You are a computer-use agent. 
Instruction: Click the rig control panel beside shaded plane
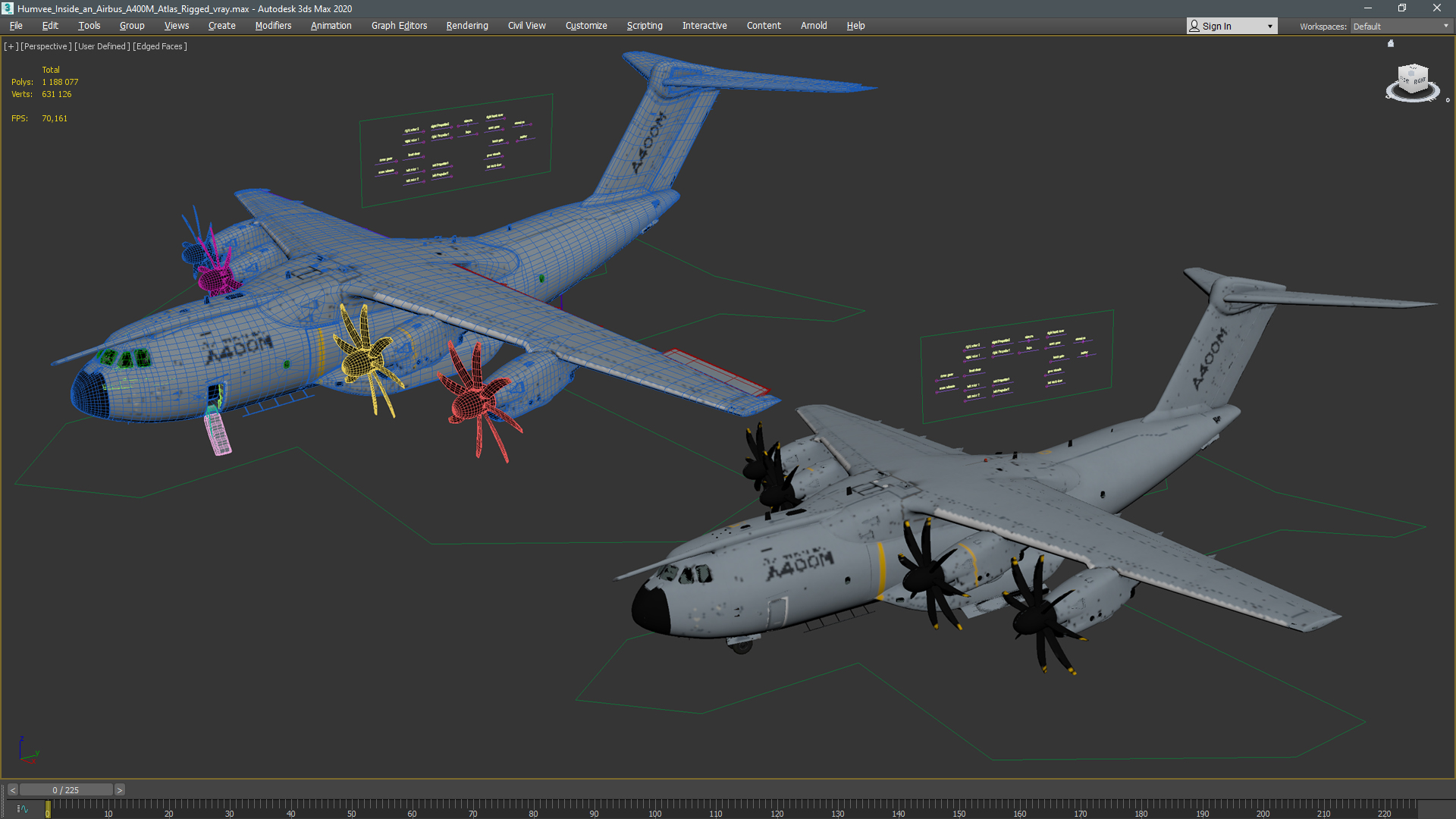(x=1017, y=366)
